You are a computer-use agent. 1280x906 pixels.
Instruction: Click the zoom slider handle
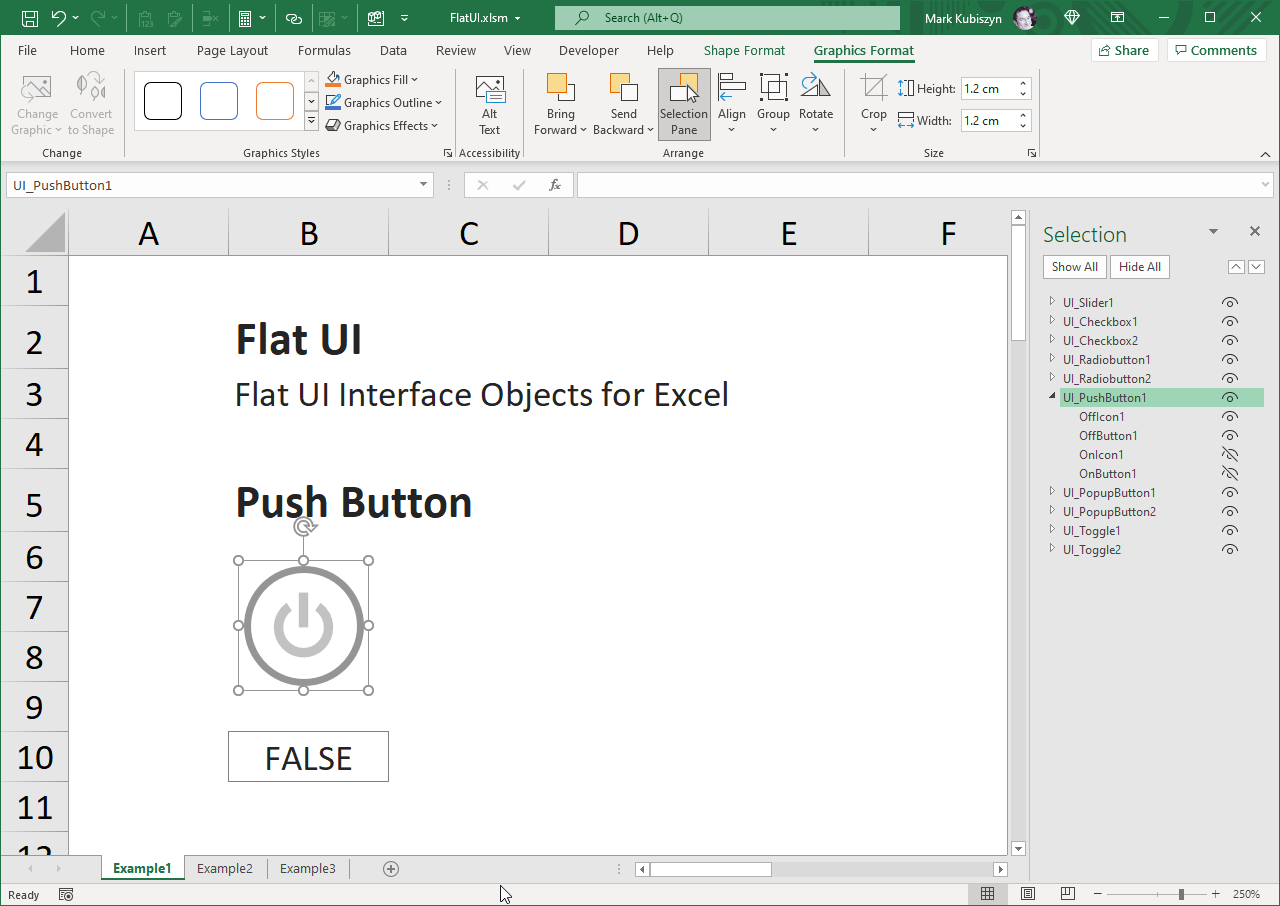point(1181,894)
